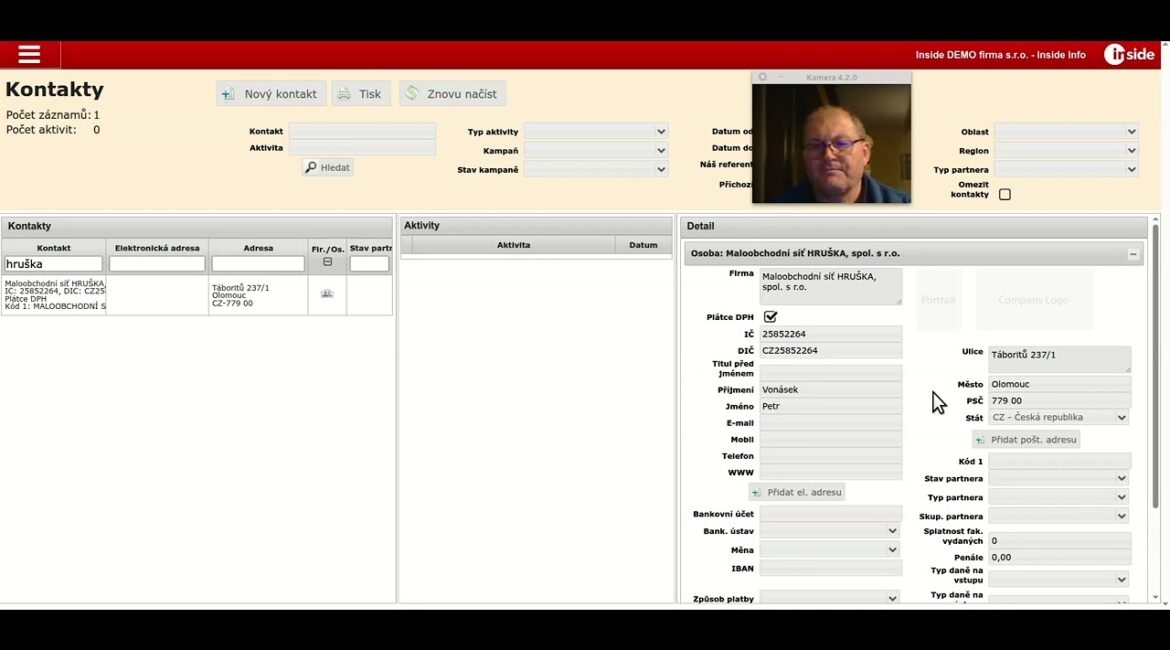The height and width of the screenshot is (650, 1170).
Task: Click the Kontakt filter field containing hruška
Action: coord(54,264)
